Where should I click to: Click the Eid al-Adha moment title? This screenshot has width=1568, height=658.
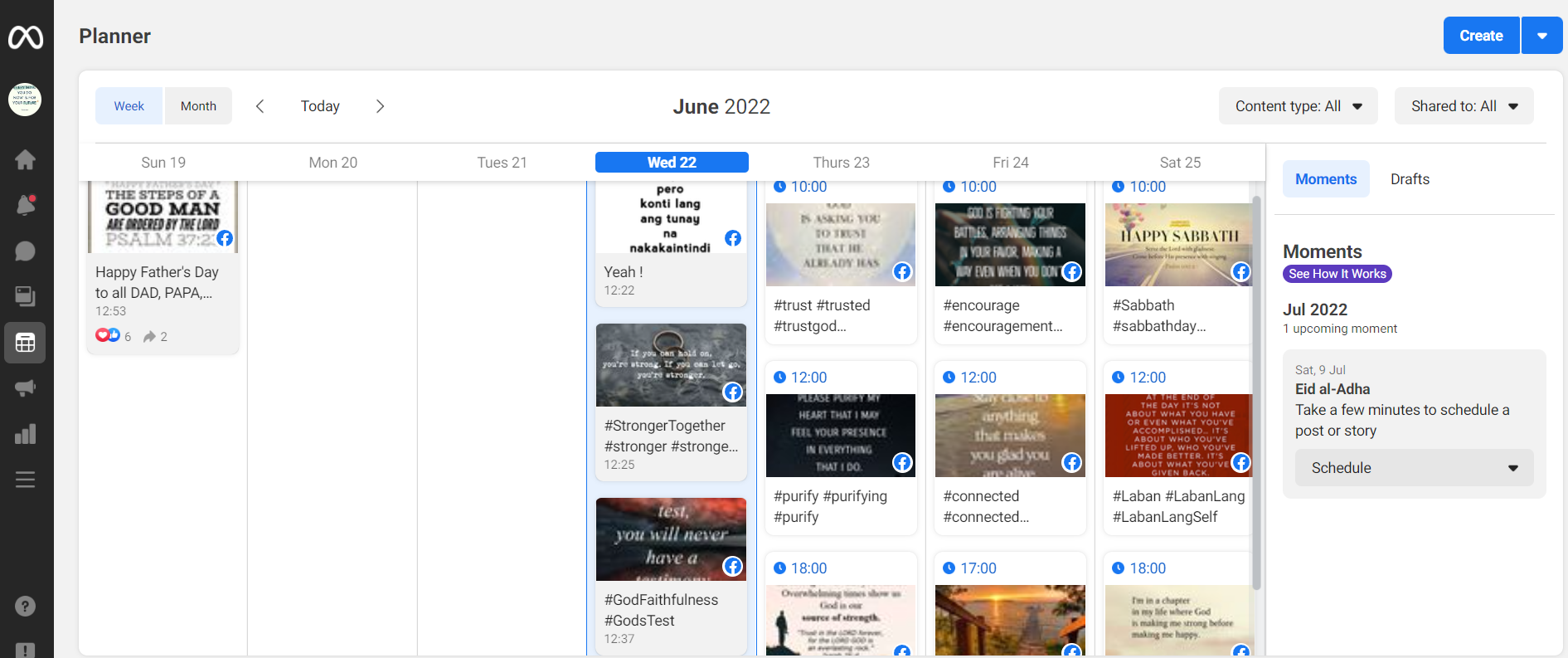(1333, 389)
